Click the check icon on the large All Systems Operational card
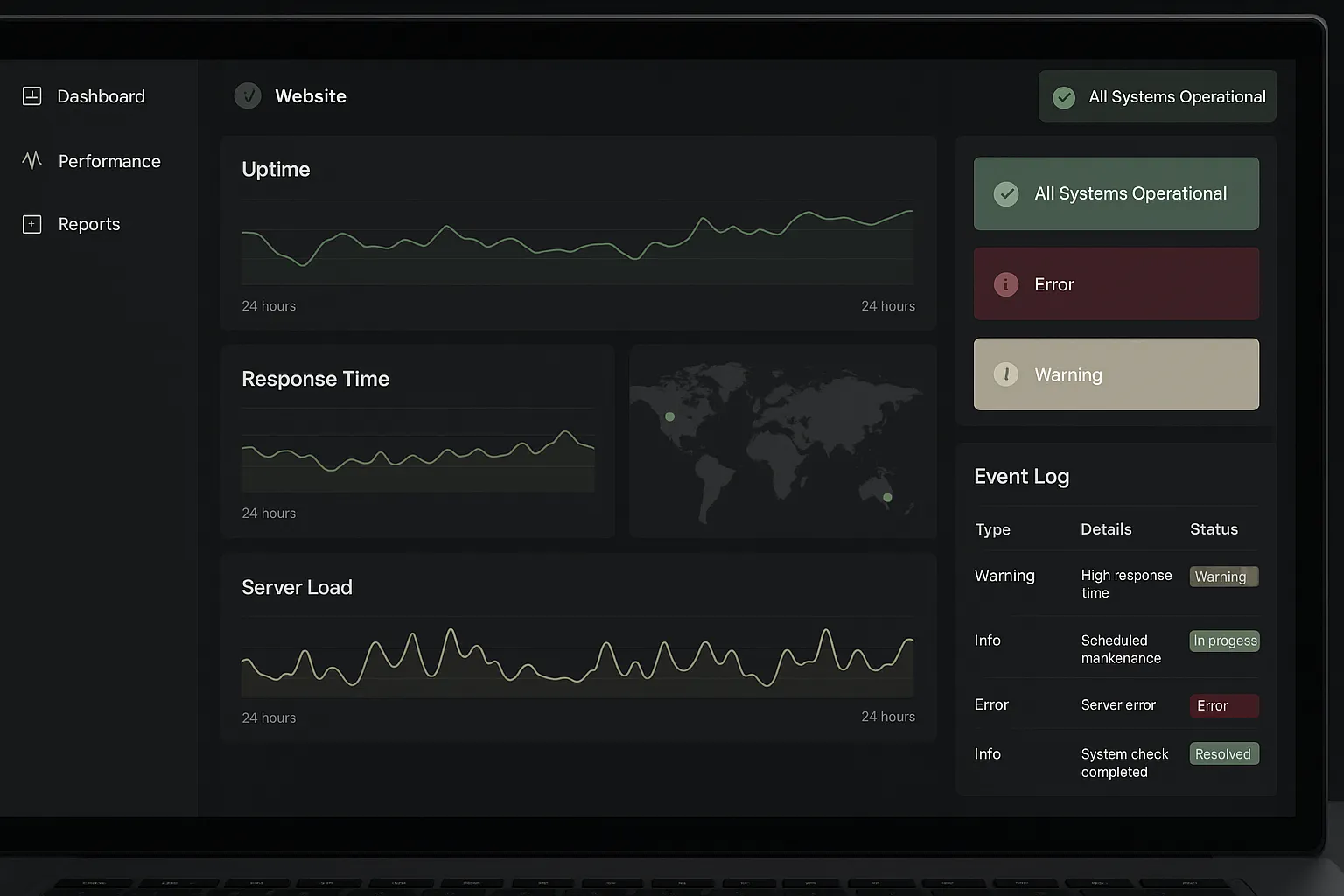Screen dimensions: 1344x896 1006,193
